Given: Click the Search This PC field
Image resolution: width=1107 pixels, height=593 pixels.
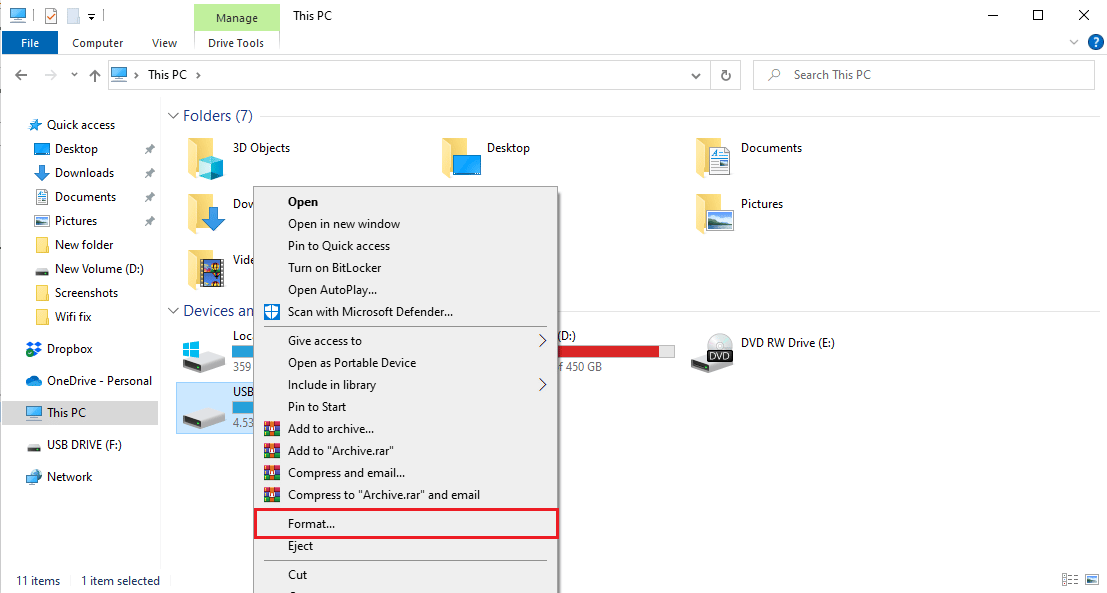Looking at the screenshot, I should 924,75.
